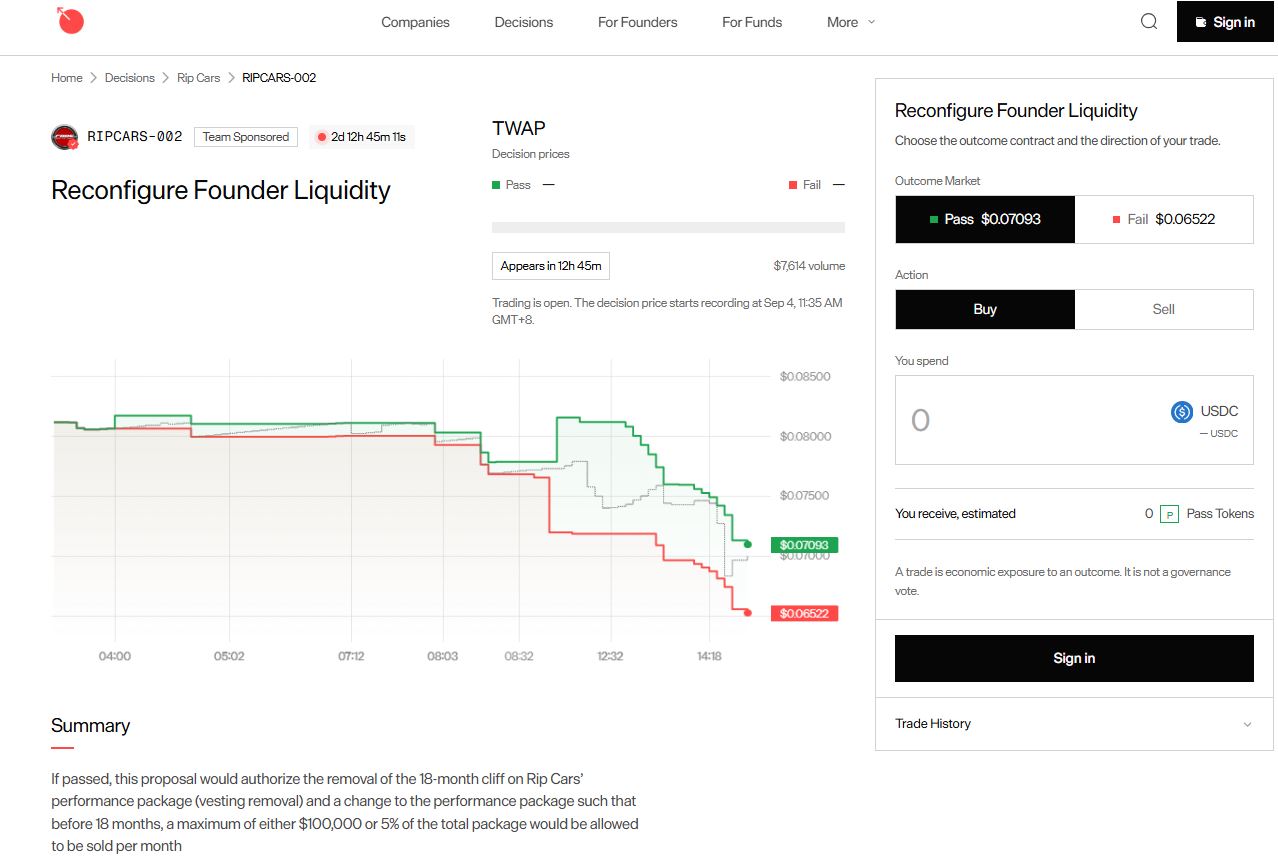The height and width of the screenshot is (858, 1278).
Task: Click the top-right Sign in button
Action: click(x=1225, y=21)
